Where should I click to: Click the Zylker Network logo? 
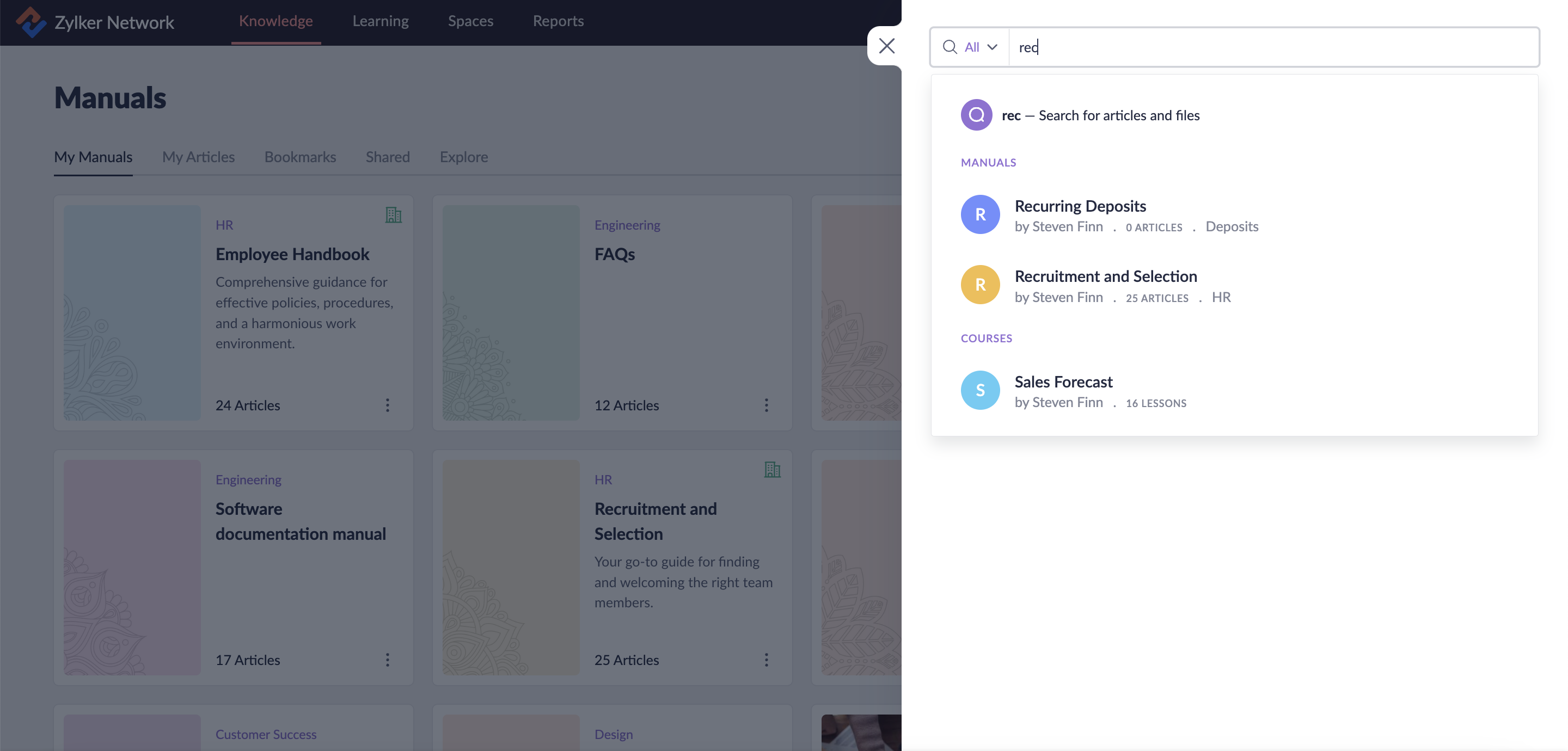tap(30, 22)
